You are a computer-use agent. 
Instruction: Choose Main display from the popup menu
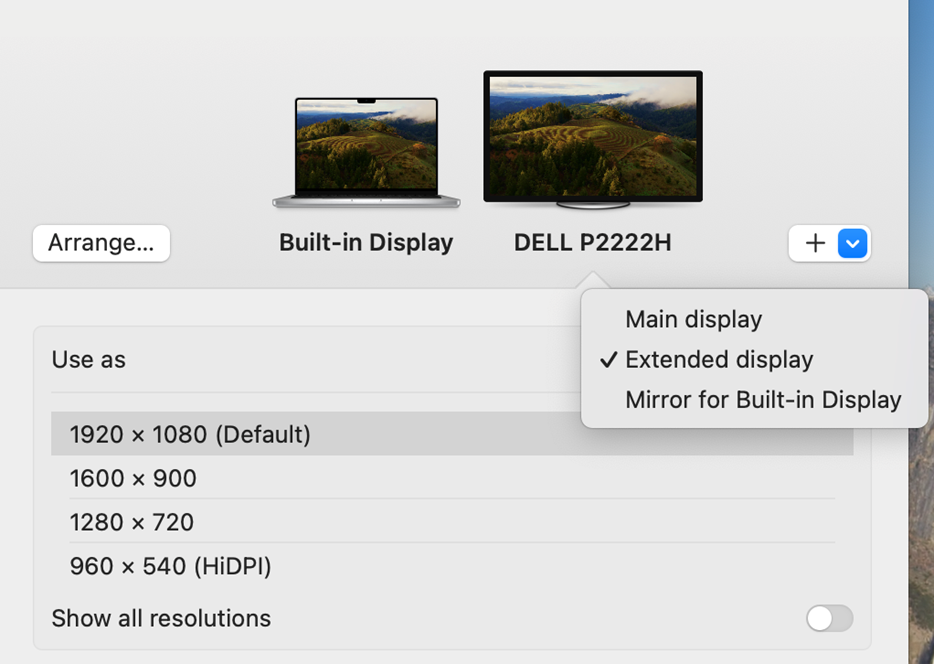point(693,320)
